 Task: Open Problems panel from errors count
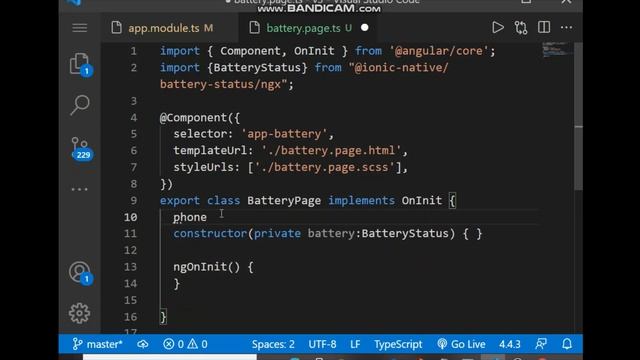tap(173, 344)
